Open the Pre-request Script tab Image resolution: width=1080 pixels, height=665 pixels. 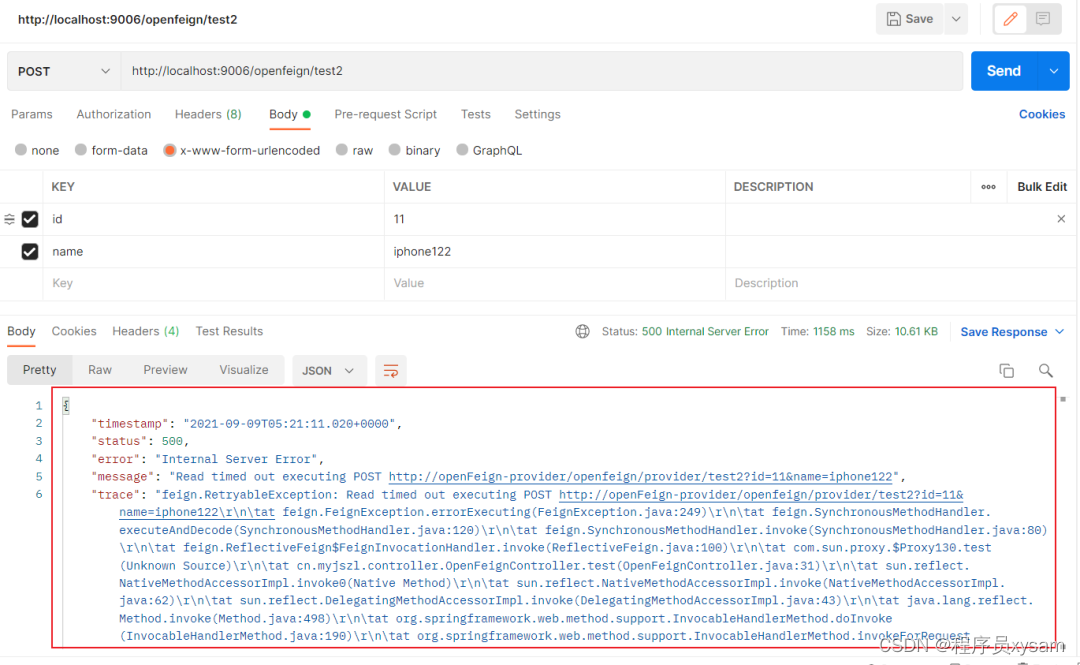click(x=386, y=114)
